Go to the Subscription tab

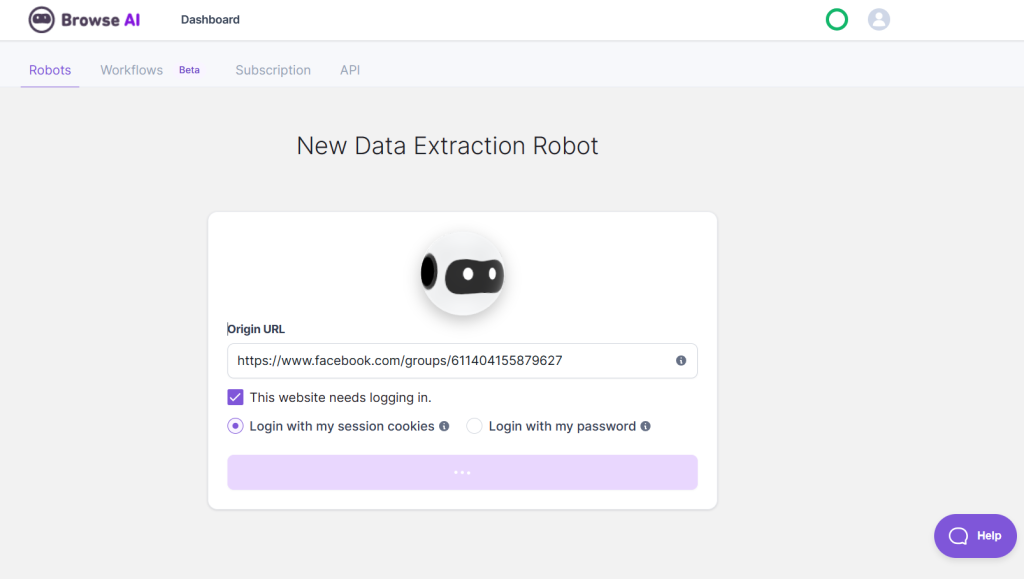tap(273, 70)
